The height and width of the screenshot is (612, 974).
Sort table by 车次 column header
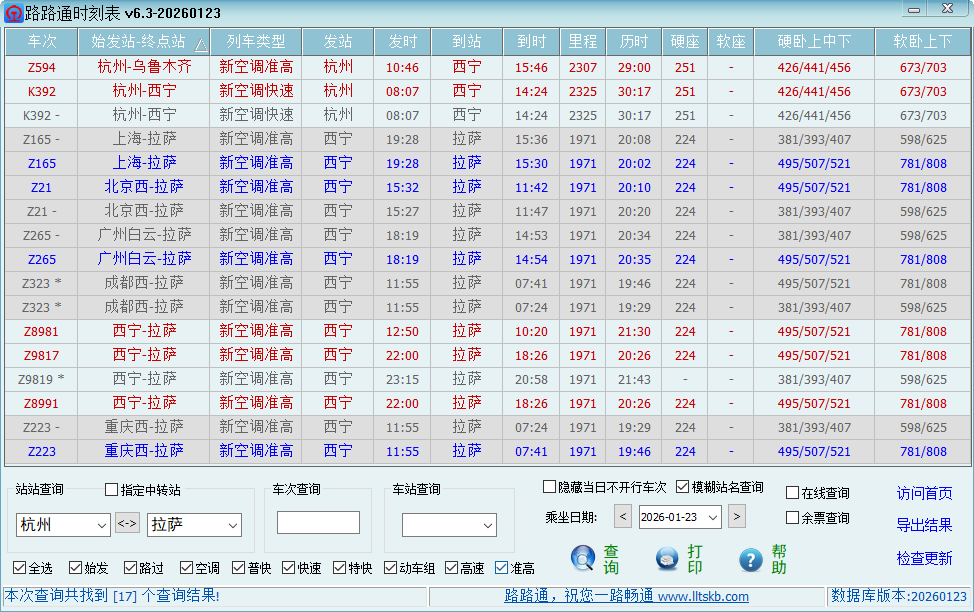[x=41, y=42]
